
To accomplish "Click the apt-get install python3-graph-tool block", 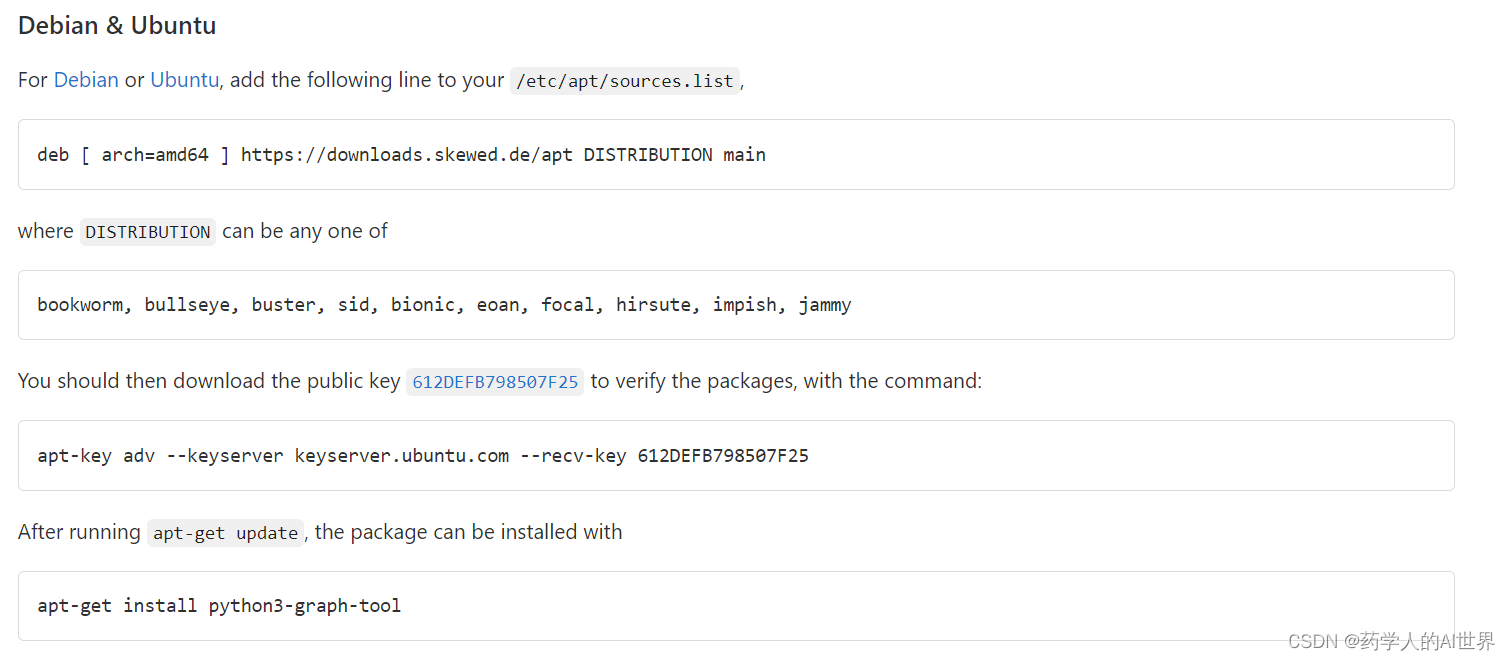I will pos(736,606).
